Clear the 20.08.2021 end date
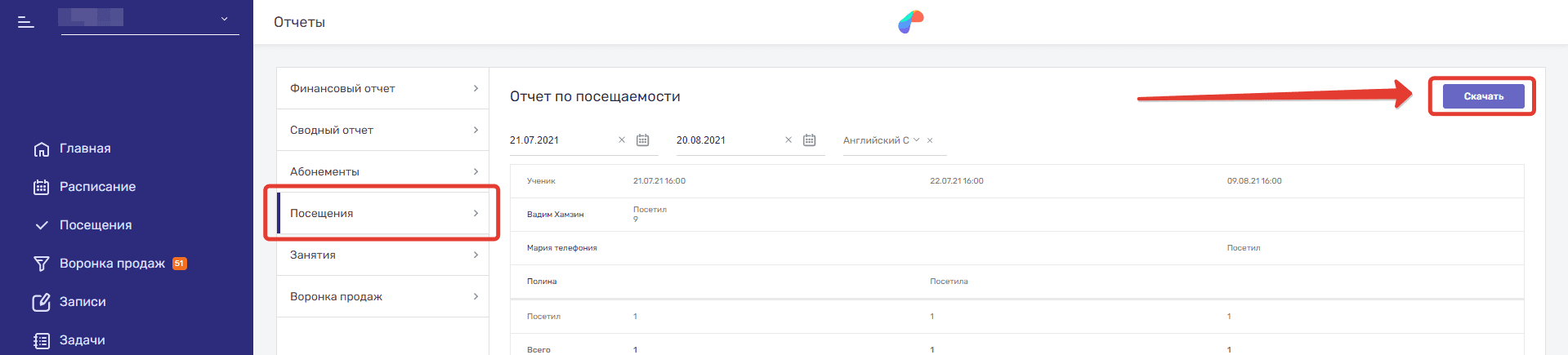 788,140
